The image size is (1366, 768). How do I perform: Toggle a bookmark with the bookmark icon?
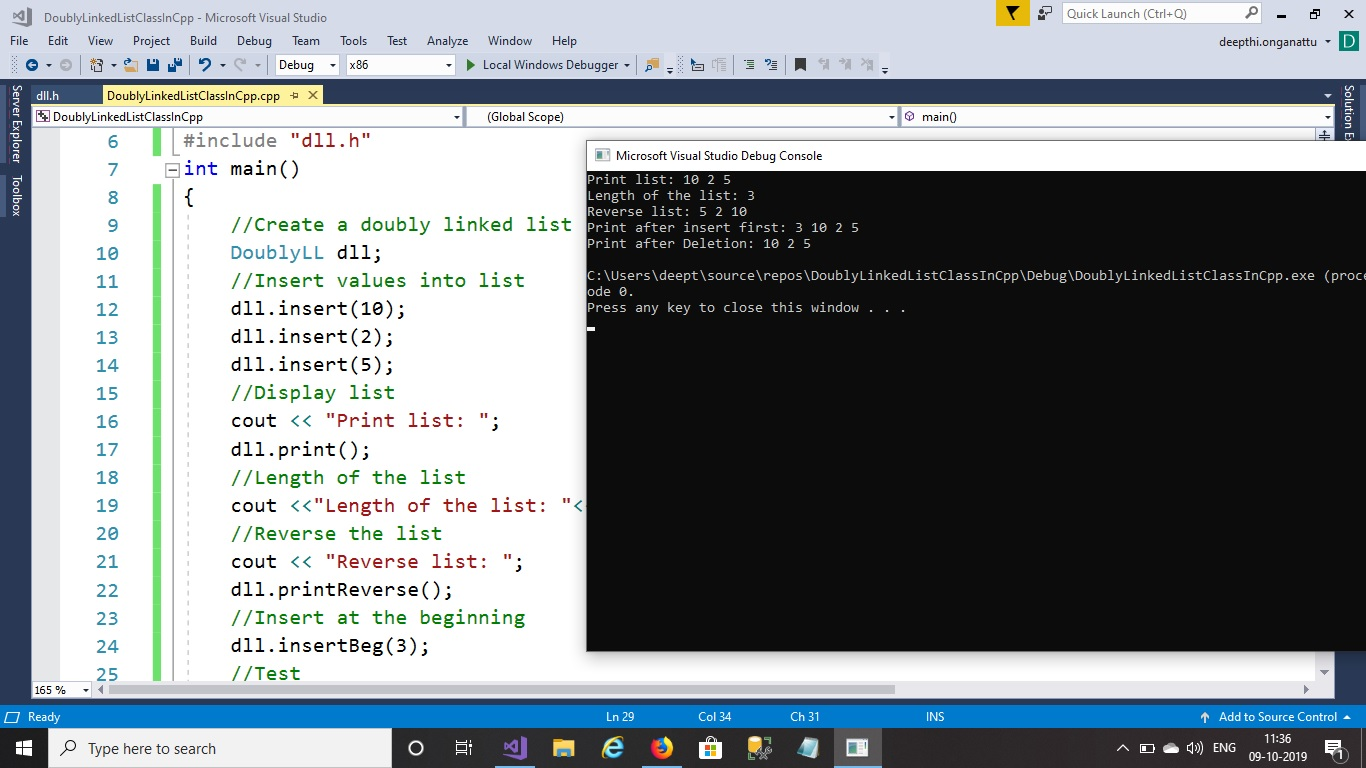click(800, 65)
